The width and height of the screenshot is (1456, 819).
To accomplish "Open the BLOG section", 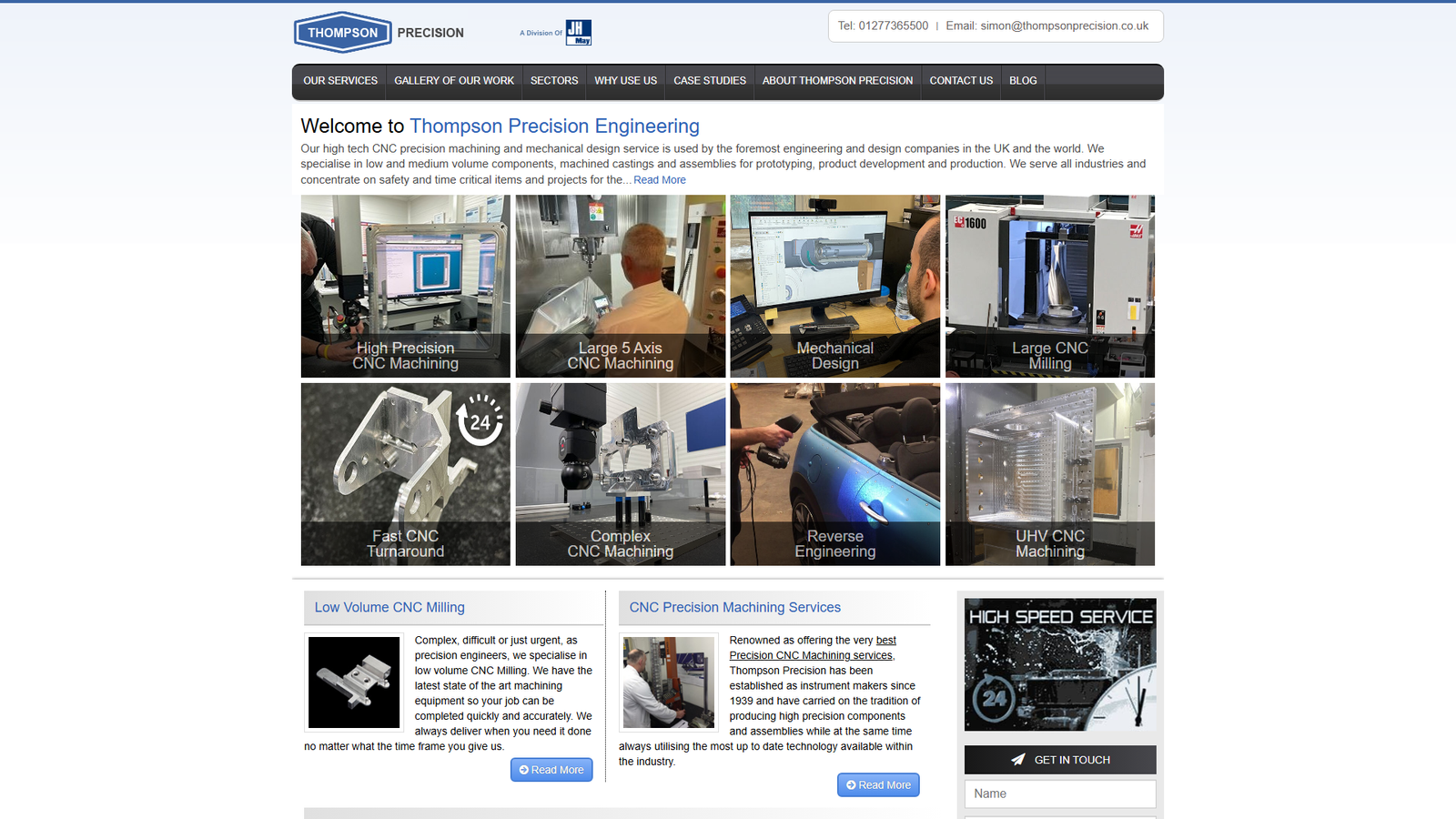I will [x=1023, y=81].
